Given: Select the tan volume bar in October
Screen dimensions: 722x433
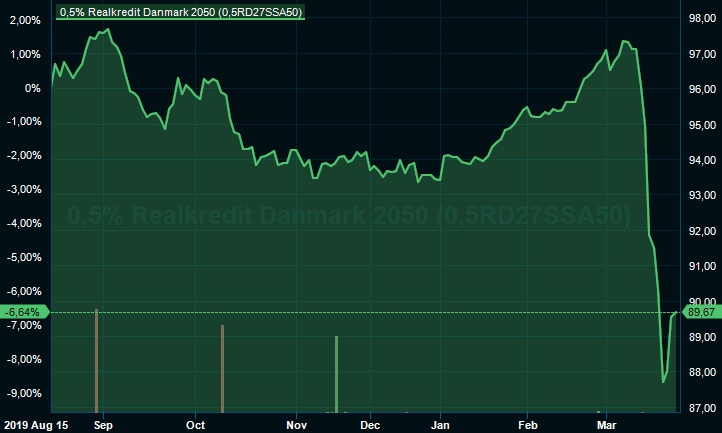Looking at the screenshot, I should click(x=222, y=368).
